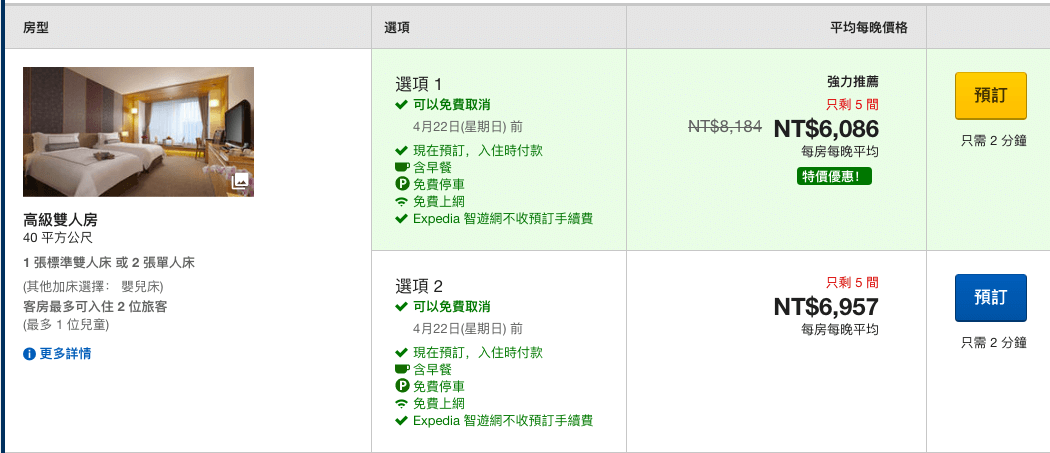Open the hotel room thumbnail photo
The image size is (1050, 453).
pyautogui.click(x=138, y=131)
